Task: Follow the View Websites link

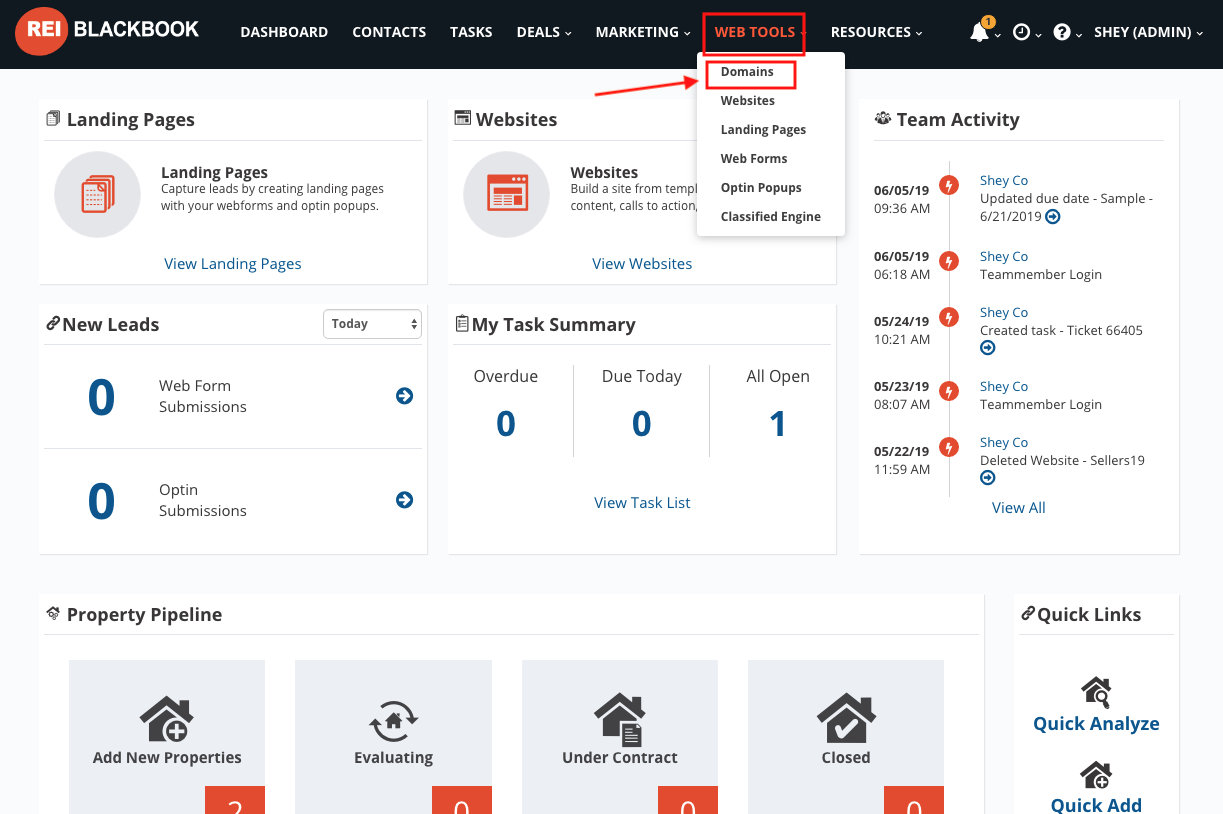Action: 642,264
